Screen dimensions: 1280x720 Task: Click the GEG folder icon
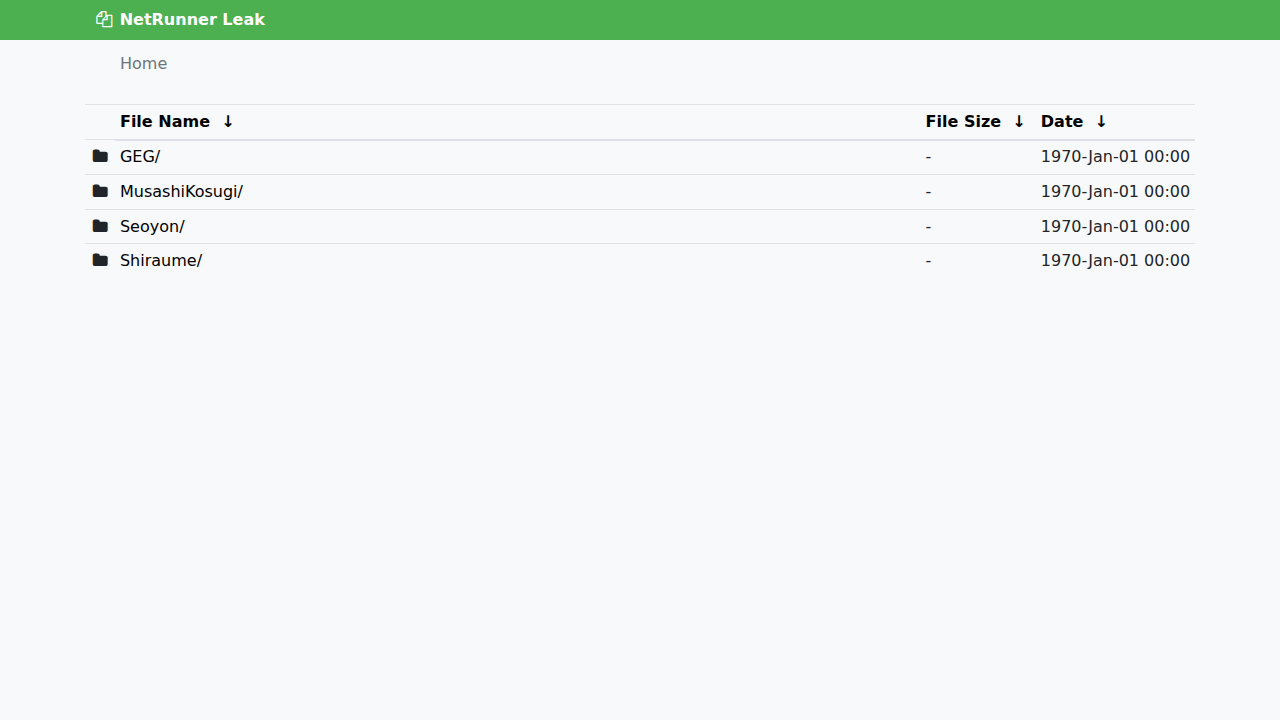[x=100, y=156]
